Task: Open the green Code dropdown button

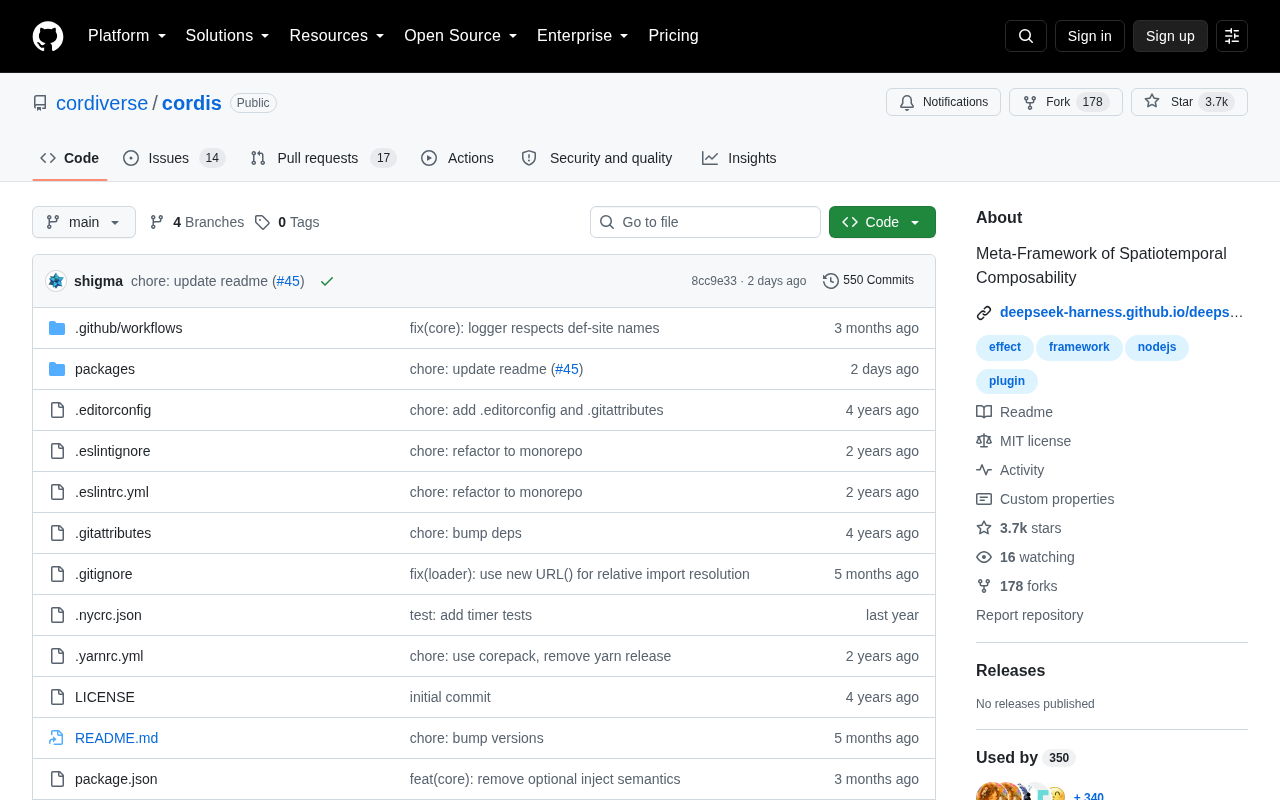Action: (x=882, y=222)
